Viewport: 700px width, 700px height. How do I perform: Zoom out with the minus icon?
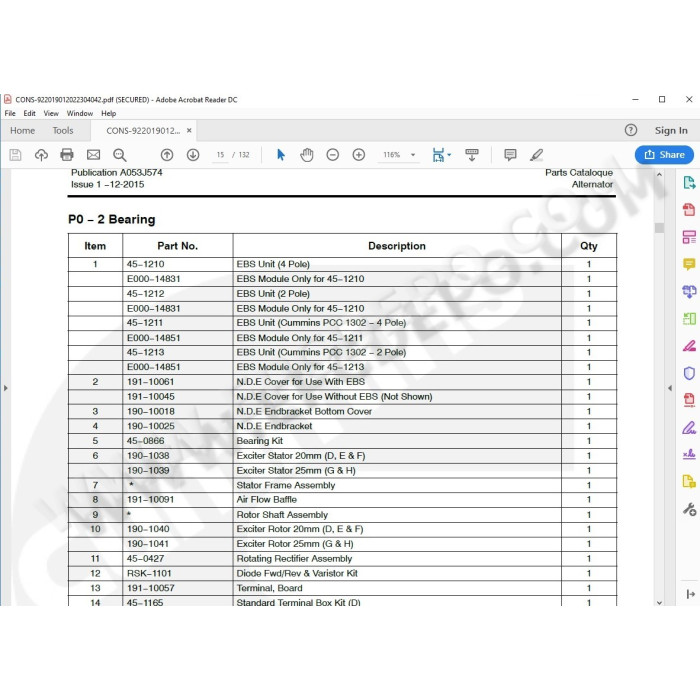(333, 155)
